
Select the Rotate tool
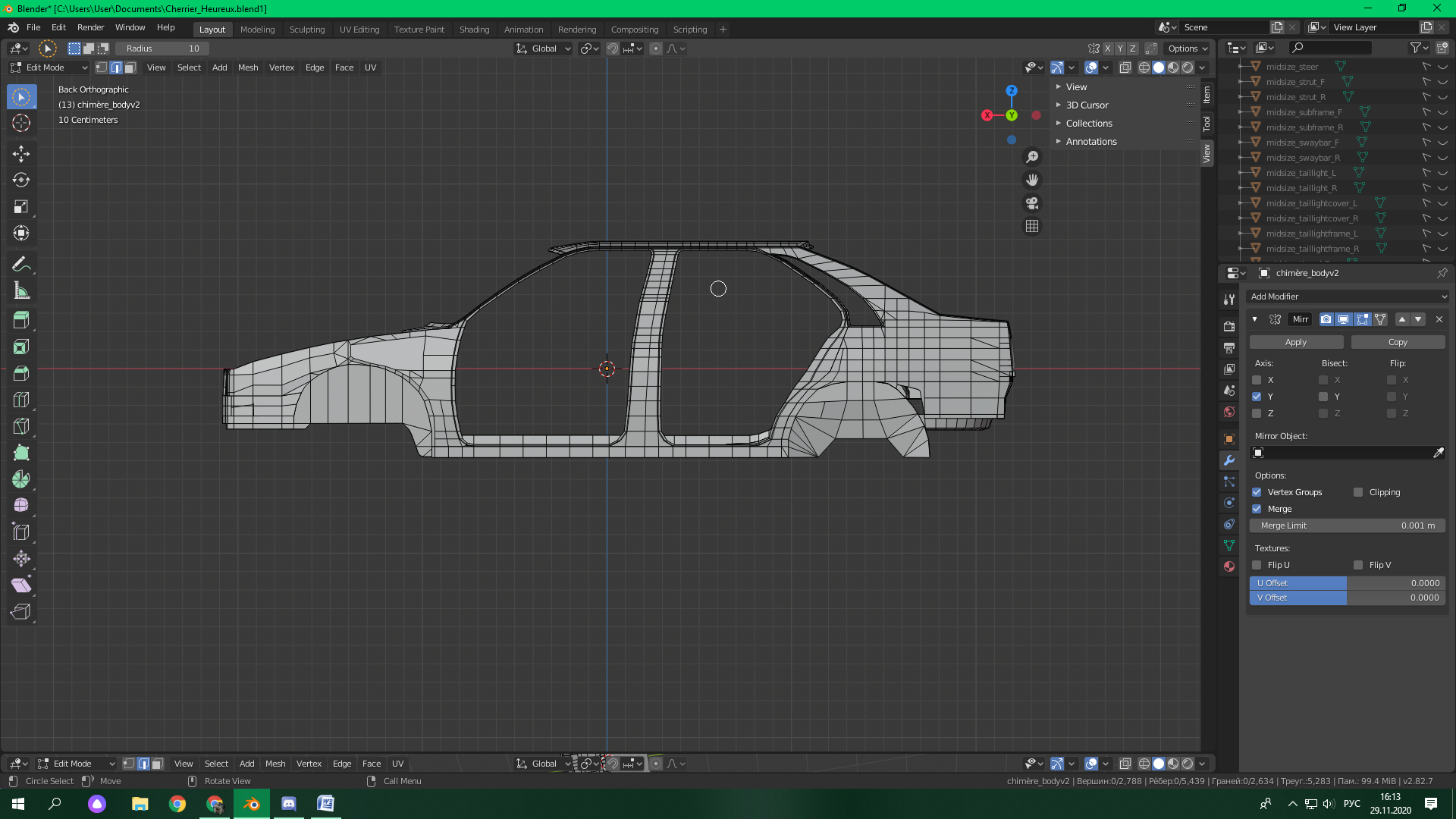coord(21,180)
